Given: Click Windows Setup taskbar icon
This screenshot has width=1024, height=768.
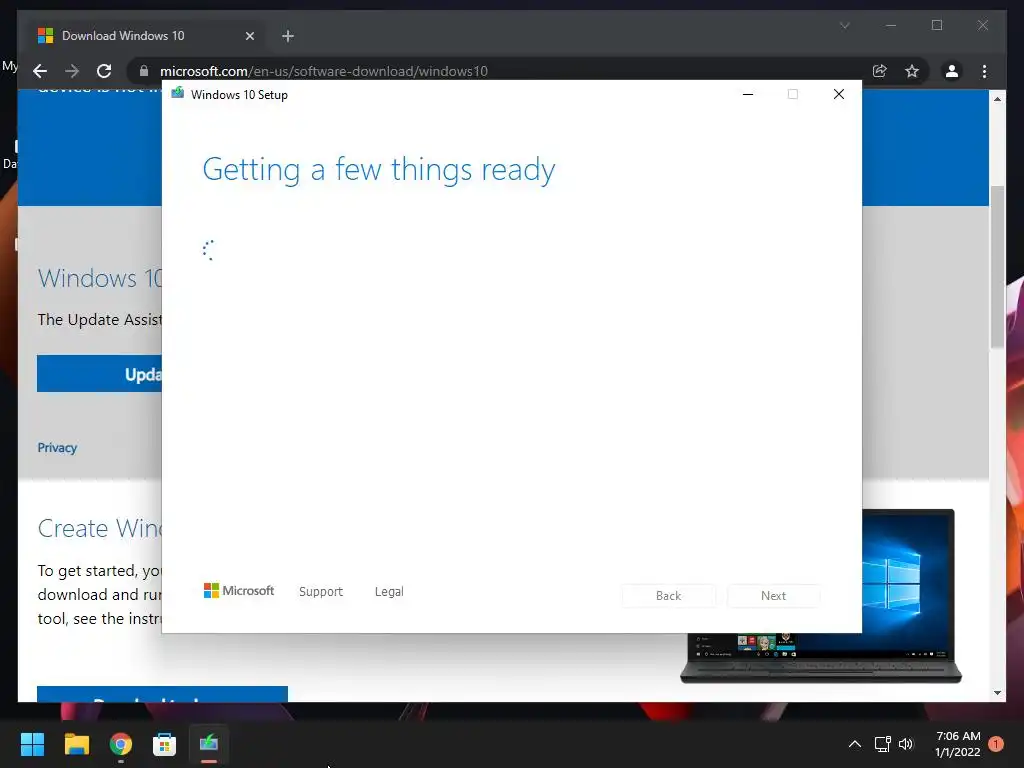Looking at the screenshot, I should coord(209,744).
